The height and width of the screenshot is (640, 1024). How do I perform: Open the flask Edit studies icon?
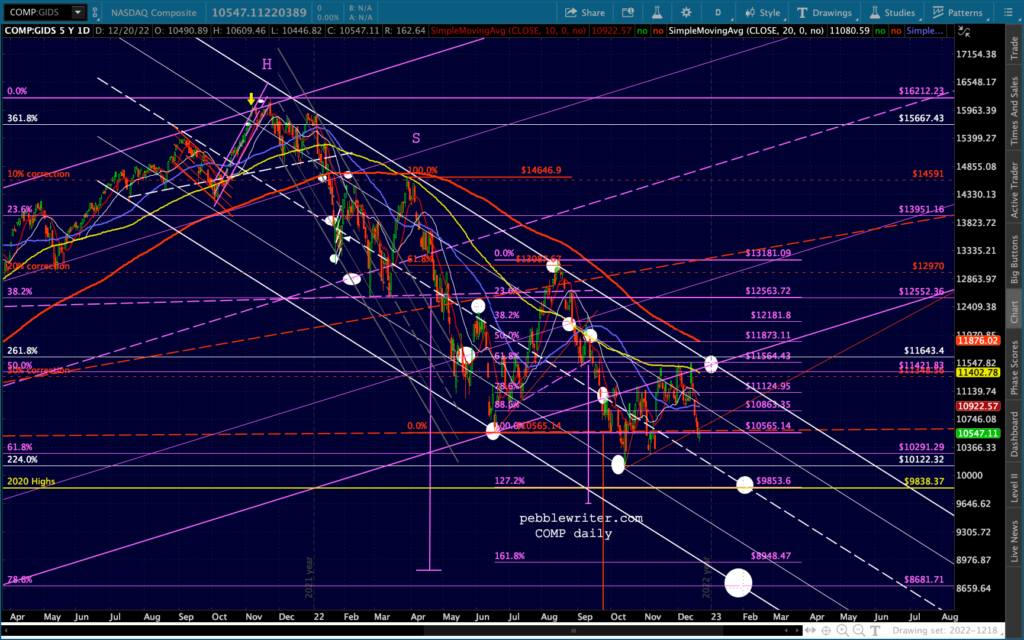657,12
